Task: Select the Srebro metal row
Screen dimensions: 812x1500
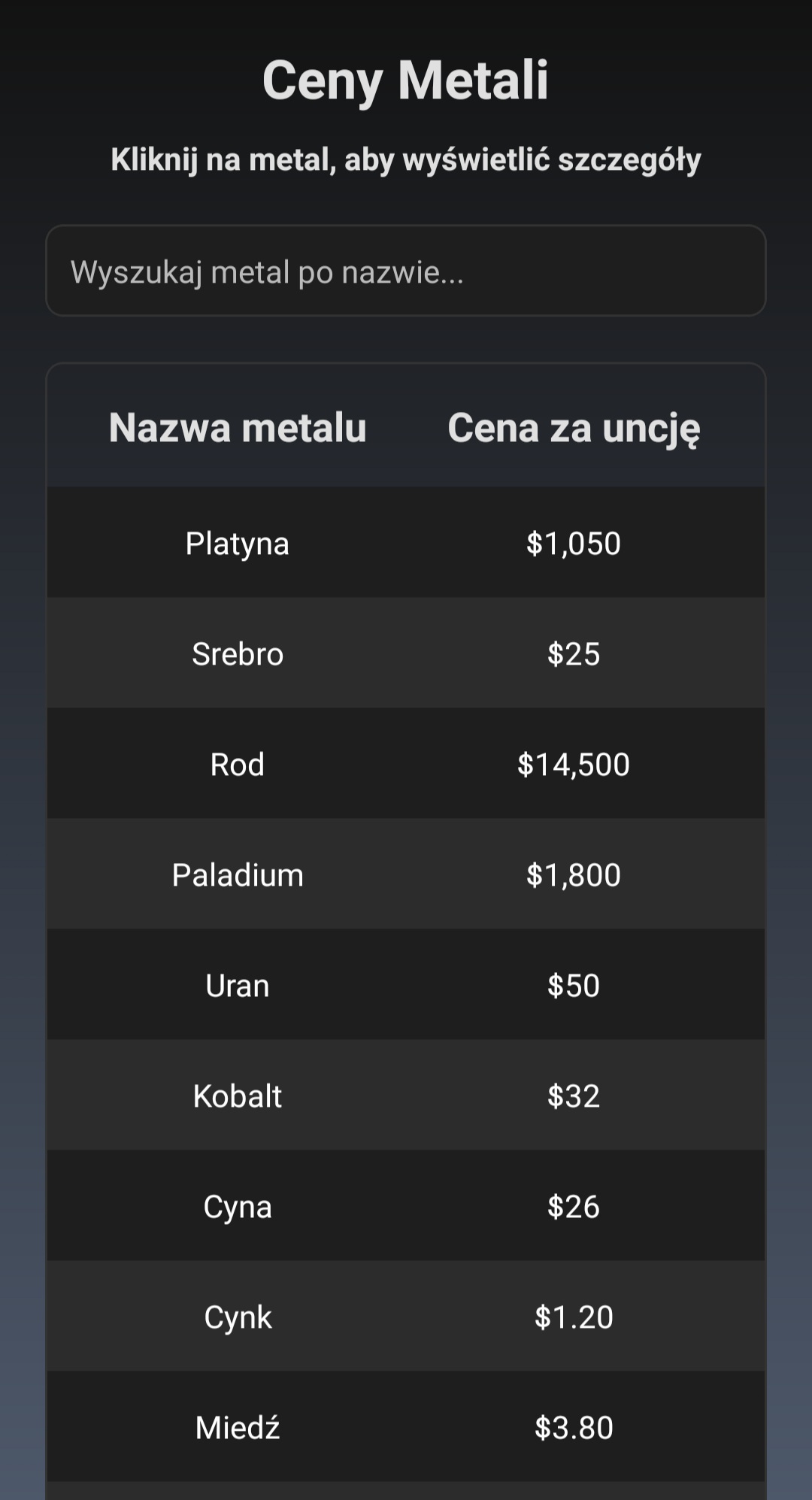Action: tap(238, 653)
